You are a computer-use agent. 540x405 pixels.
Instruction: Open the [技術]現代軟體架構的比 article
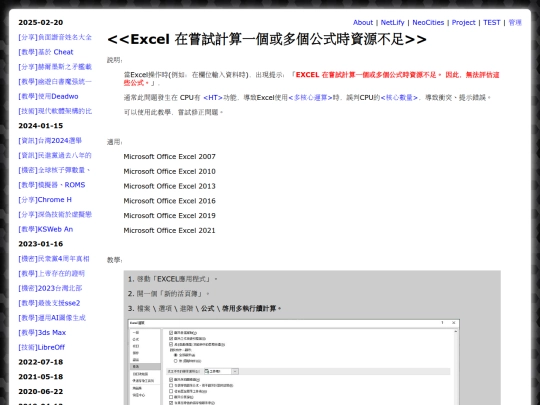tap(55, 111)
